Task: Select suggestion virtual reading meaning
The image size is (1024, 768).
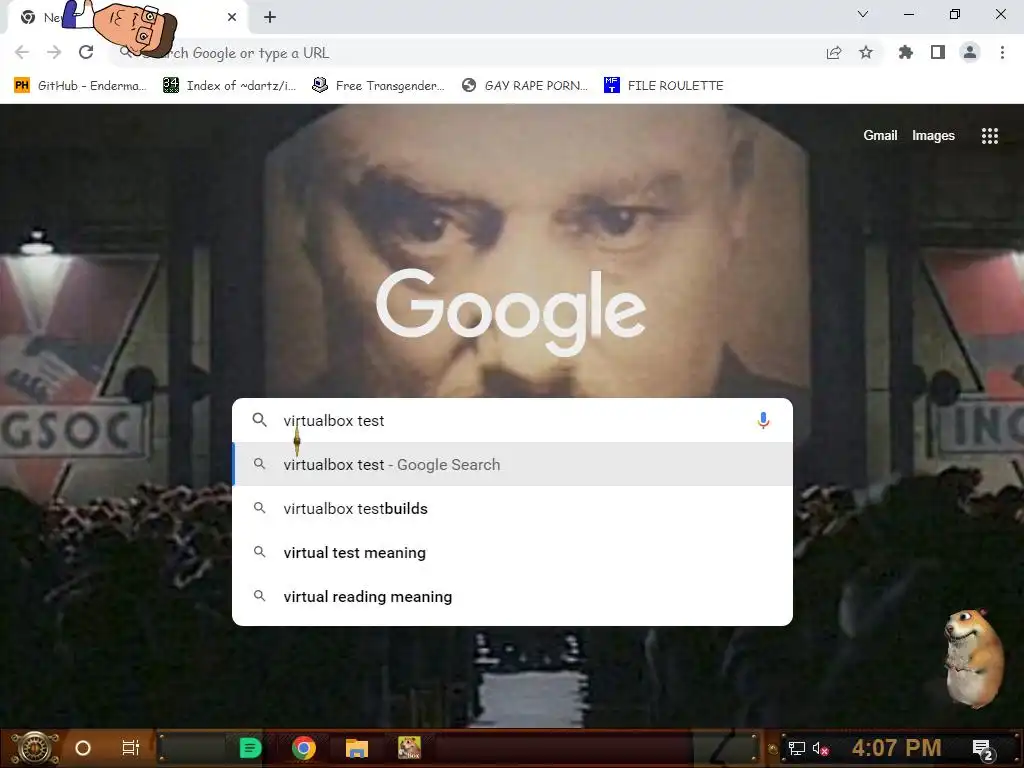Action: click(x=513, y=597)
